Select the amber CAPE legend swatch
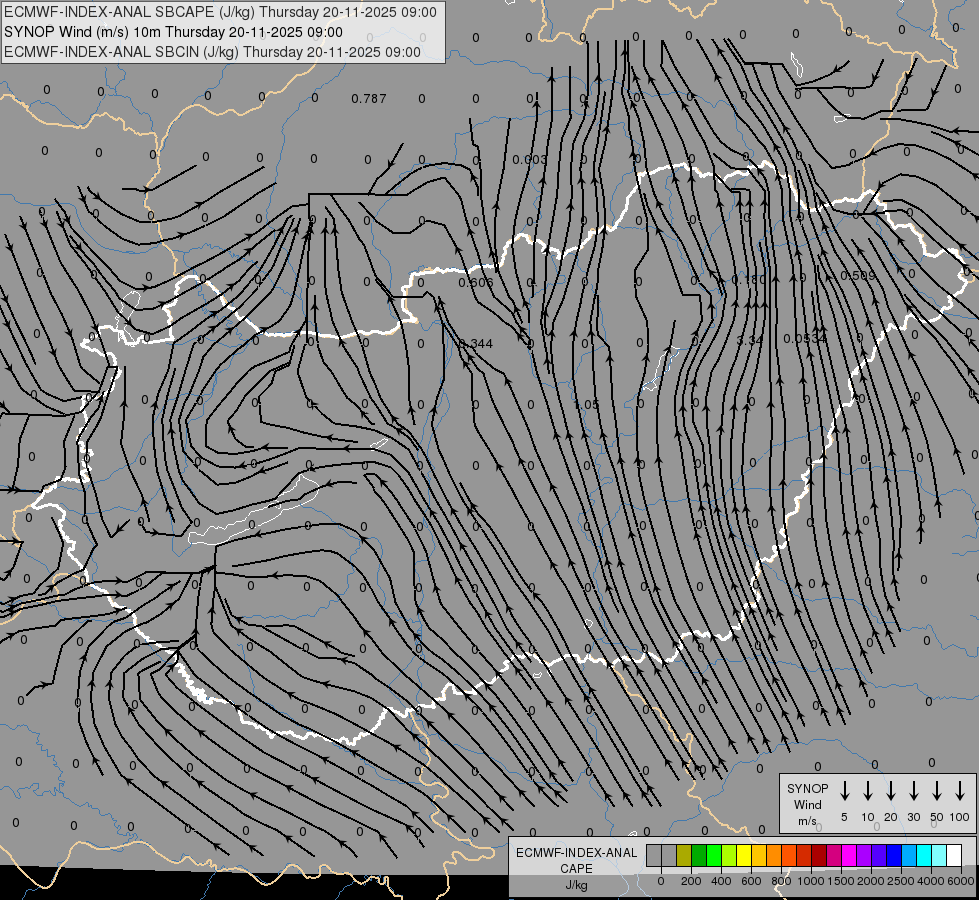Viewport: 979px width, 900px height. click(x=759, y=856)
